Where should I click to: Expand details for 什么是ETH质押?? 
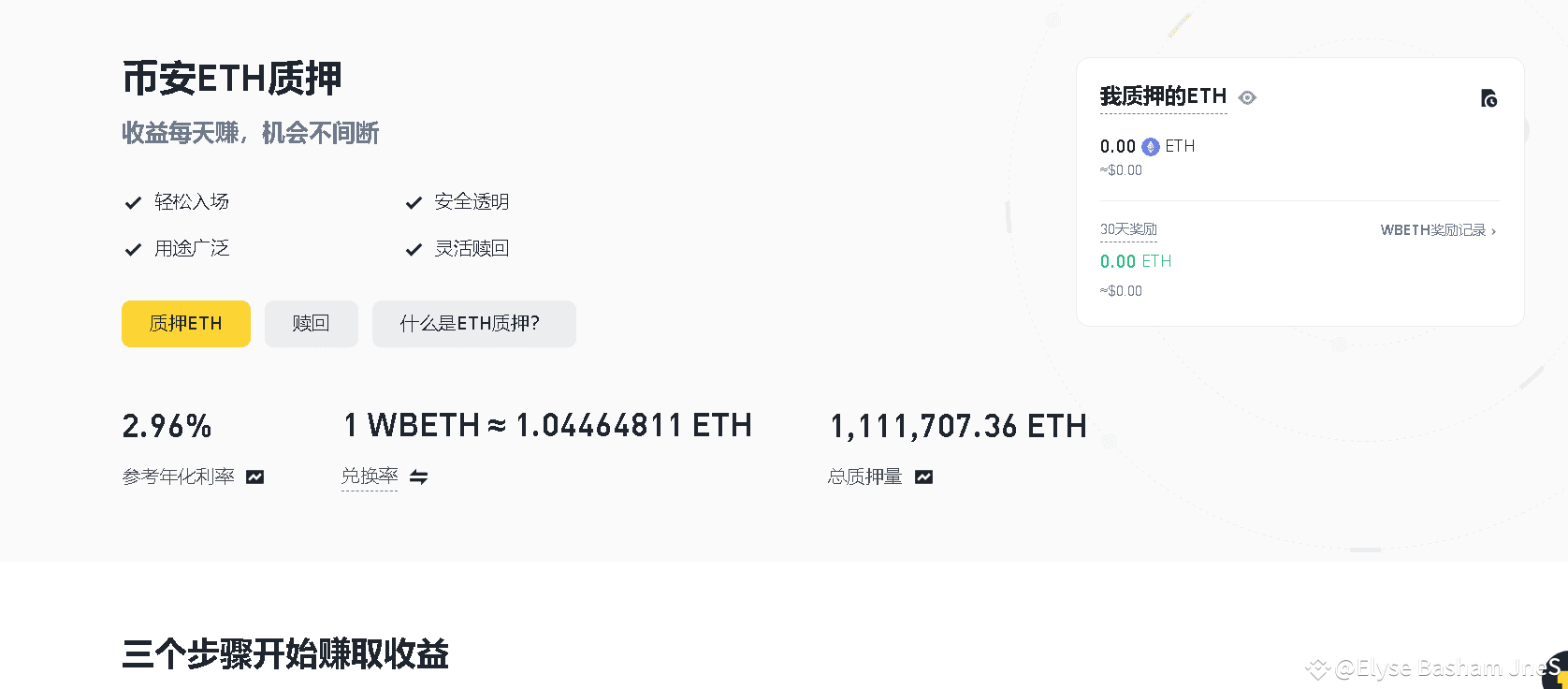(473, 323)
